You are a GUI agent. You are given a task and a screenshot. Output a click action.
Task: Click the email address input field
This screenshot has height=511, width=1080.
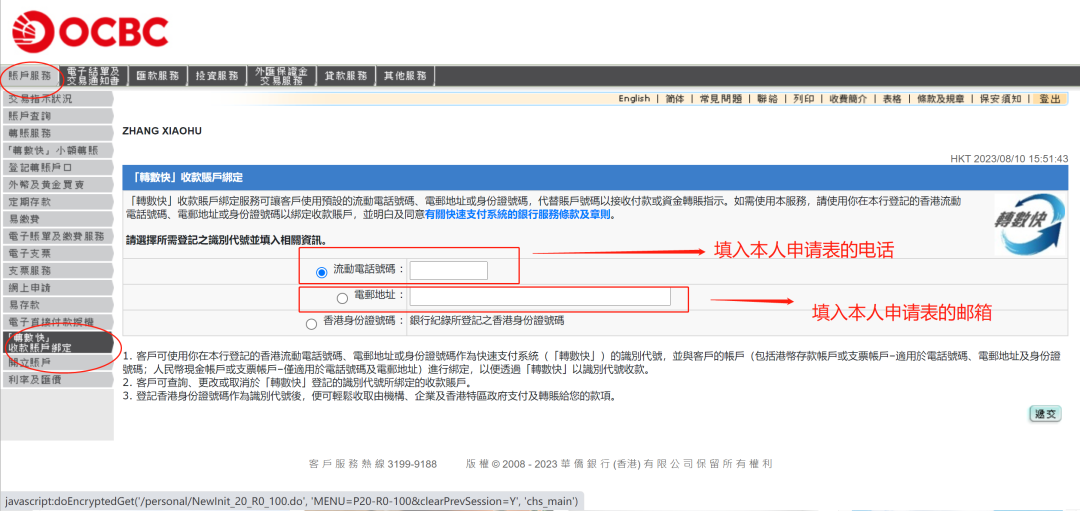pos(540,296)
